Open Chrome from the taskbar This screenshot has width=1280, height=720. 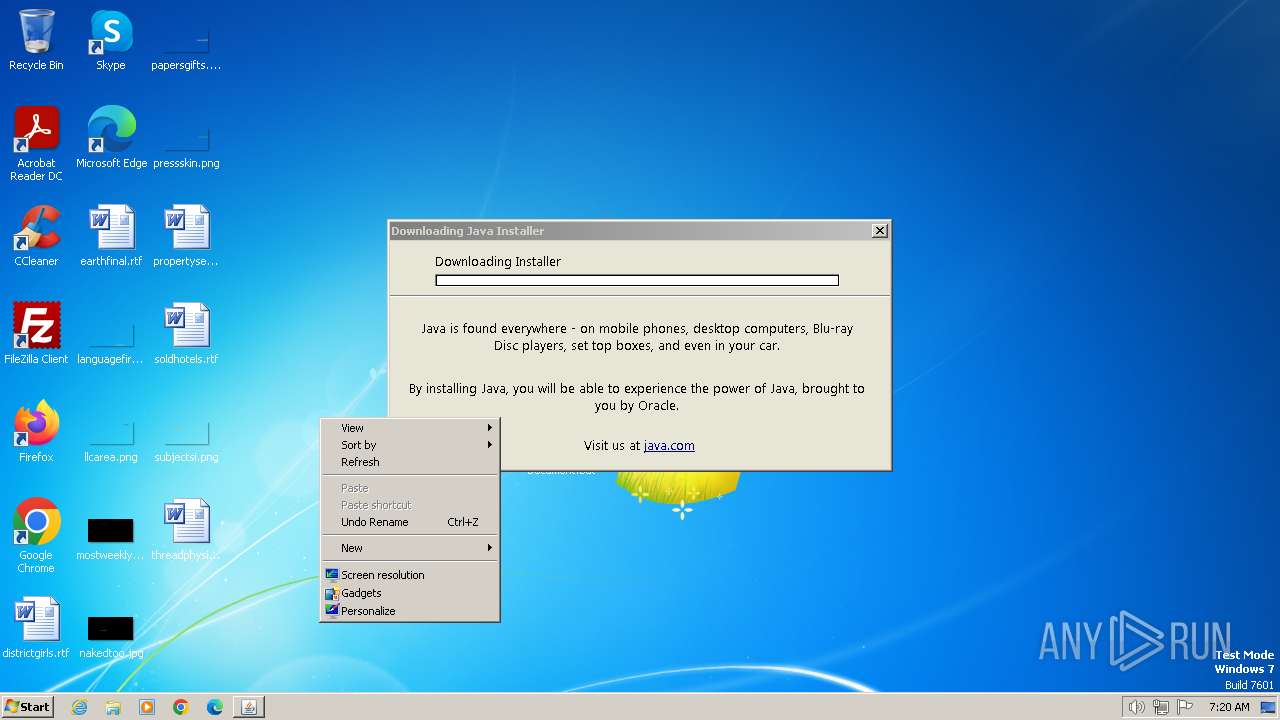click(x=181, y=707)
